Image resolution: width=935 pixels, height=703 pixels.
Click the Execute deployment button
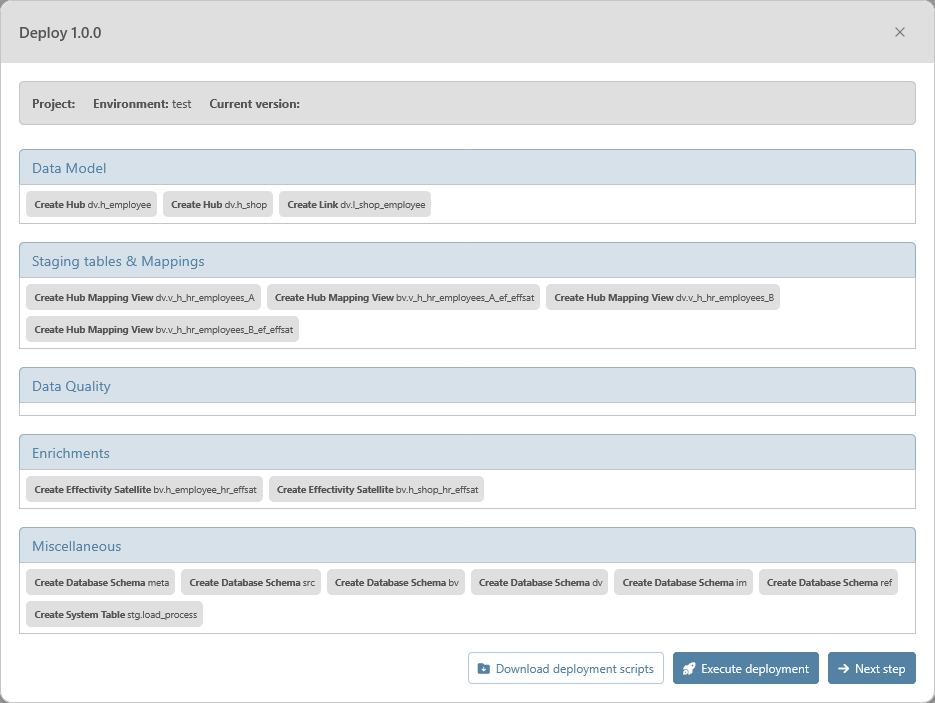(745, 669)
